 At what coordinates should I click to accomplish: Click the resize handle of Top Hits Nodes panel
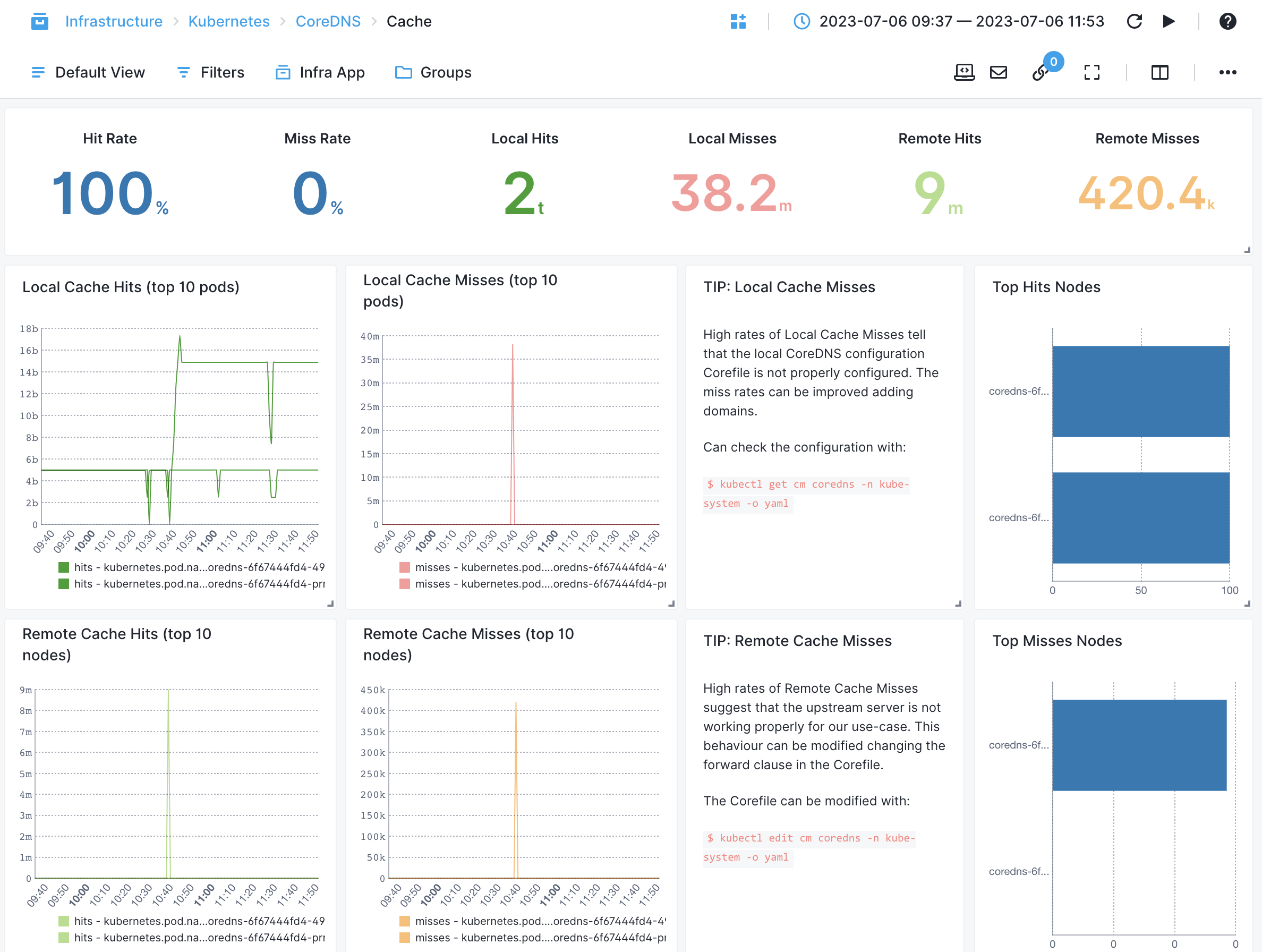point(1247,603)
